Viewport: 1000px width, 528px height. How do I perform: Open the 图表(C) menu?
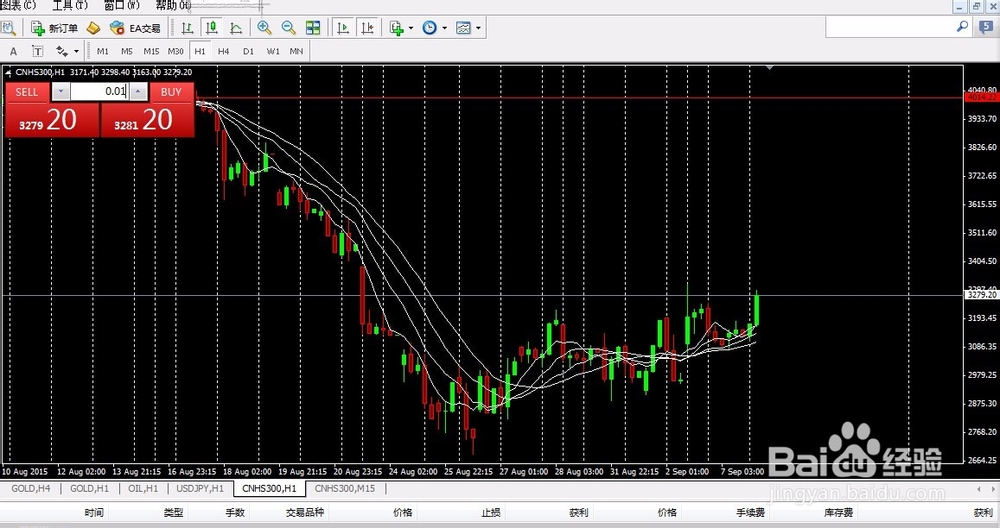click(18, 6)
